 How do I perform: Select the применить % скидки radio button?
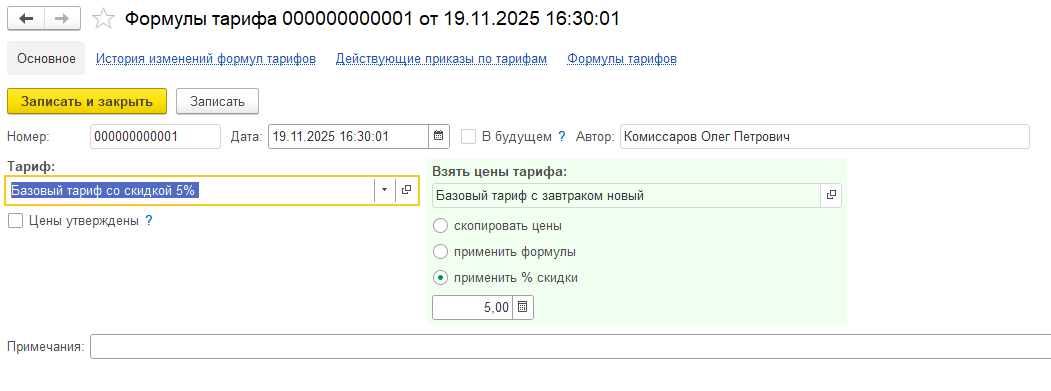440,277
